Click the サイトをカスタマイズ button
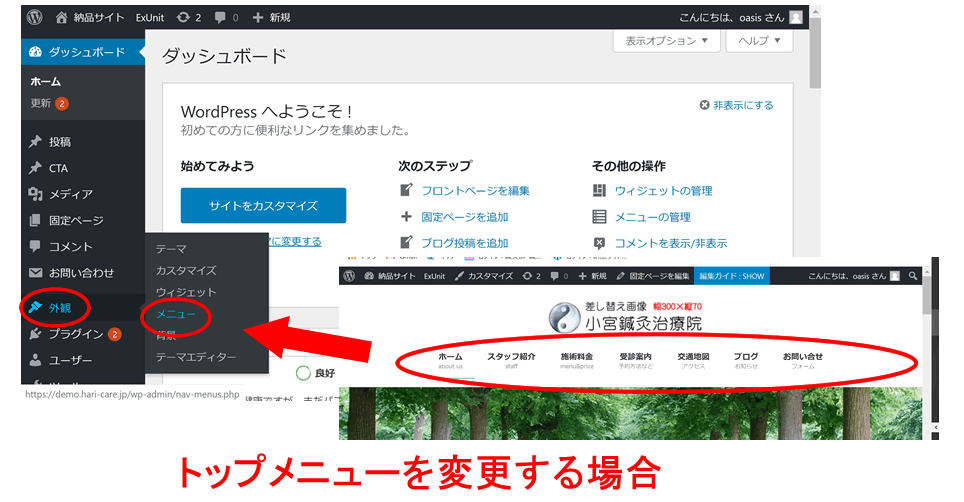This screenshot has width=964, height=502. (x=263, y=205)
